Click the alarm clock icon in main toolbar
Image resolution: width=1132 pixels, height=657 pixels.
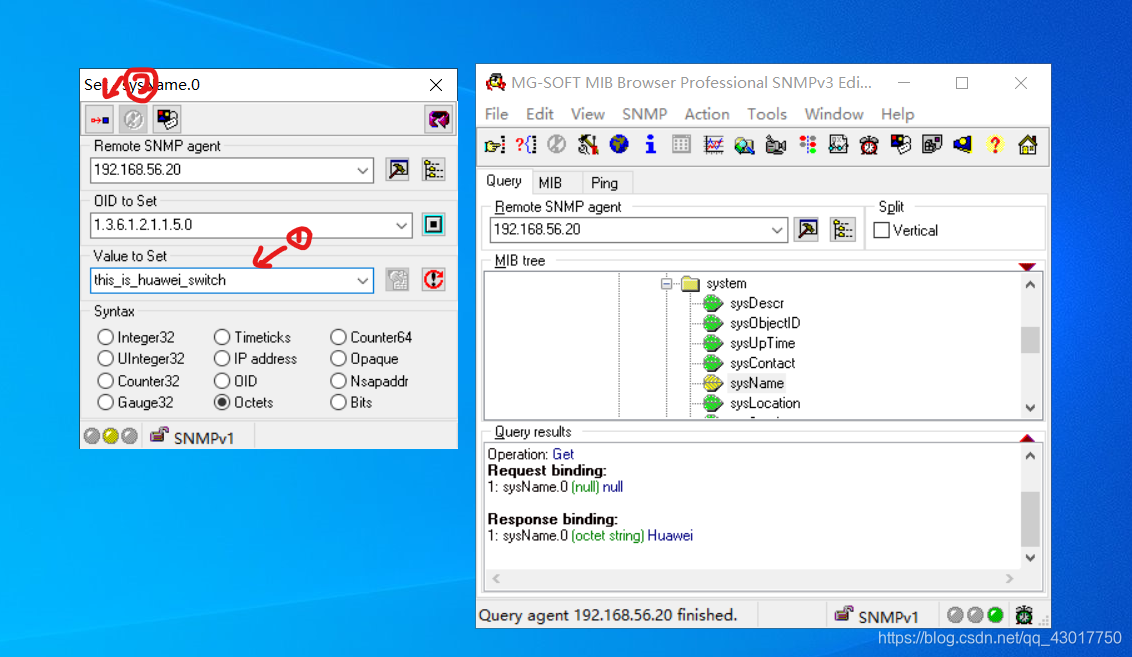click(x=868, y=145)
